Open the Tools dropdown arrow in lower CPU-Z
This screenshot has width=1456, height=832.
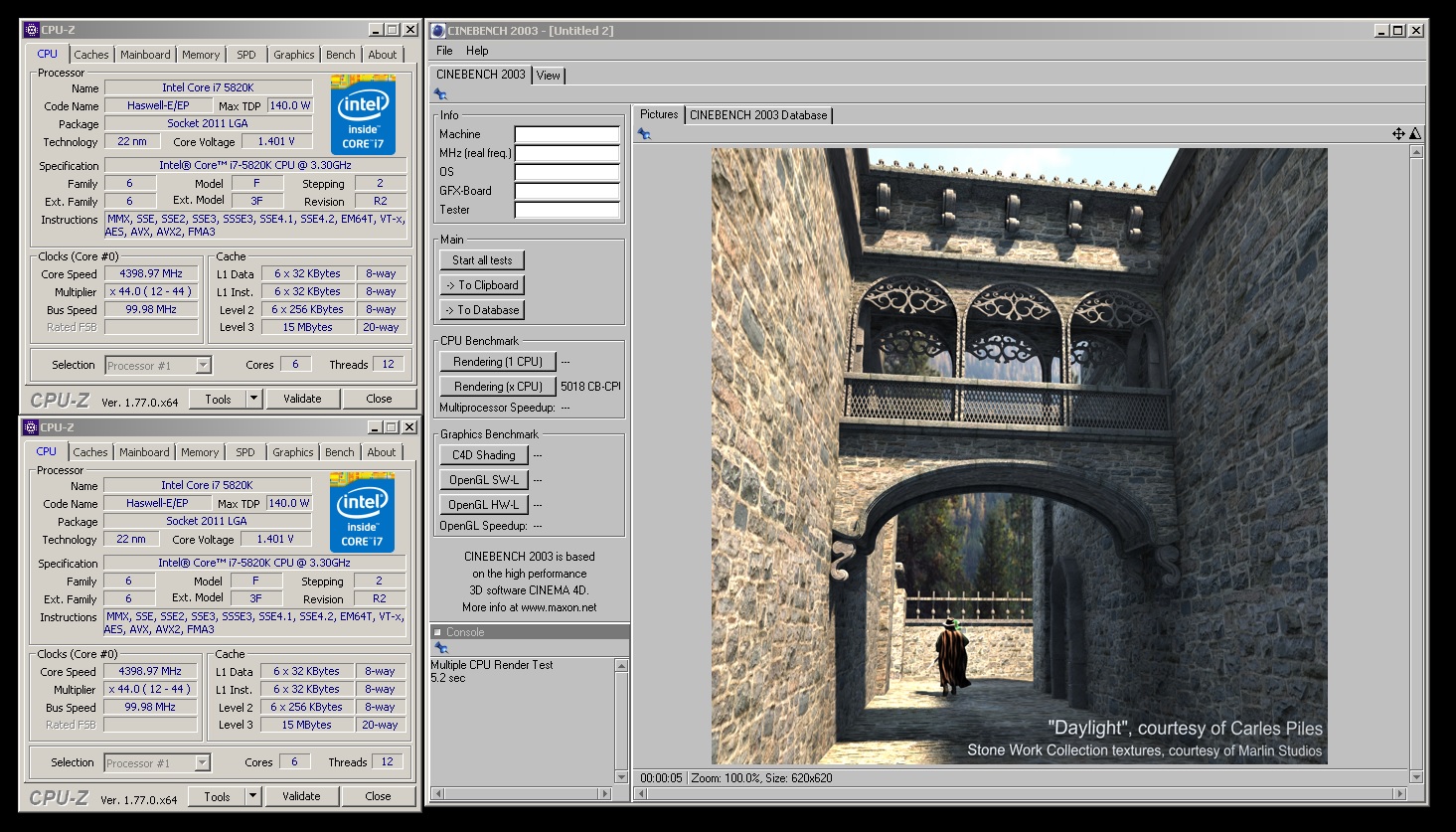coord(252,796)
